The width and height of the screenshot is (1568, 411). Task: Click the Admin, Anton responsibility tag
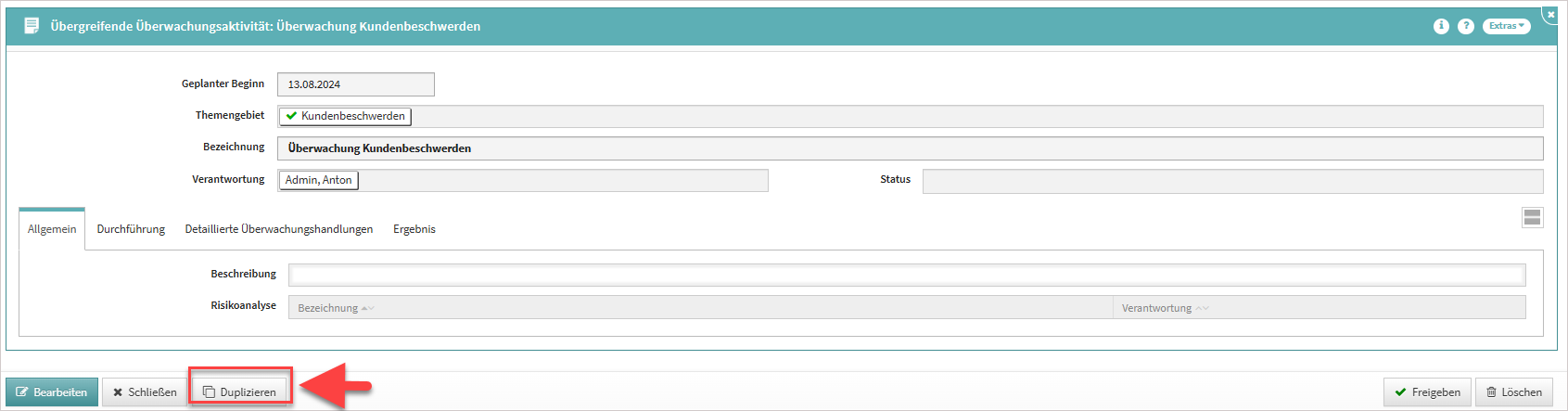click(x=319, y=180)
